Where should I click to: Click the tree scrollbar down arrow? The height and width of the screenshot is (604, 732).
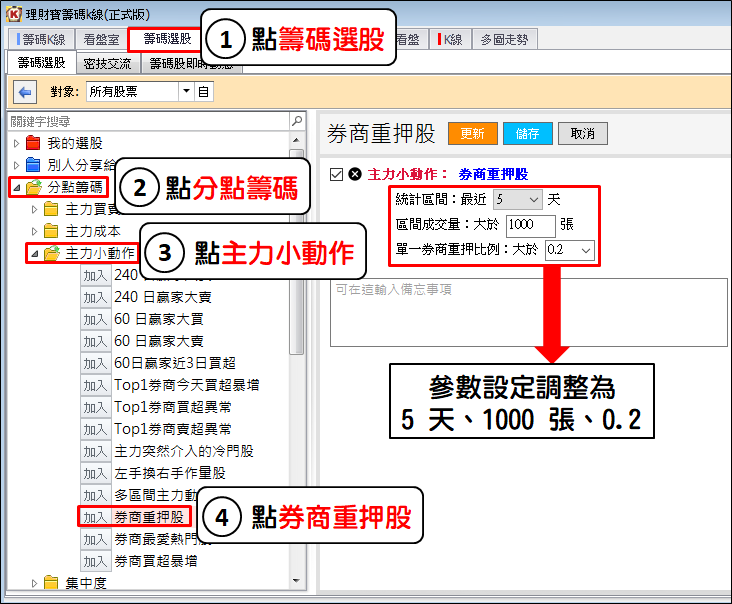pos(296,581)
